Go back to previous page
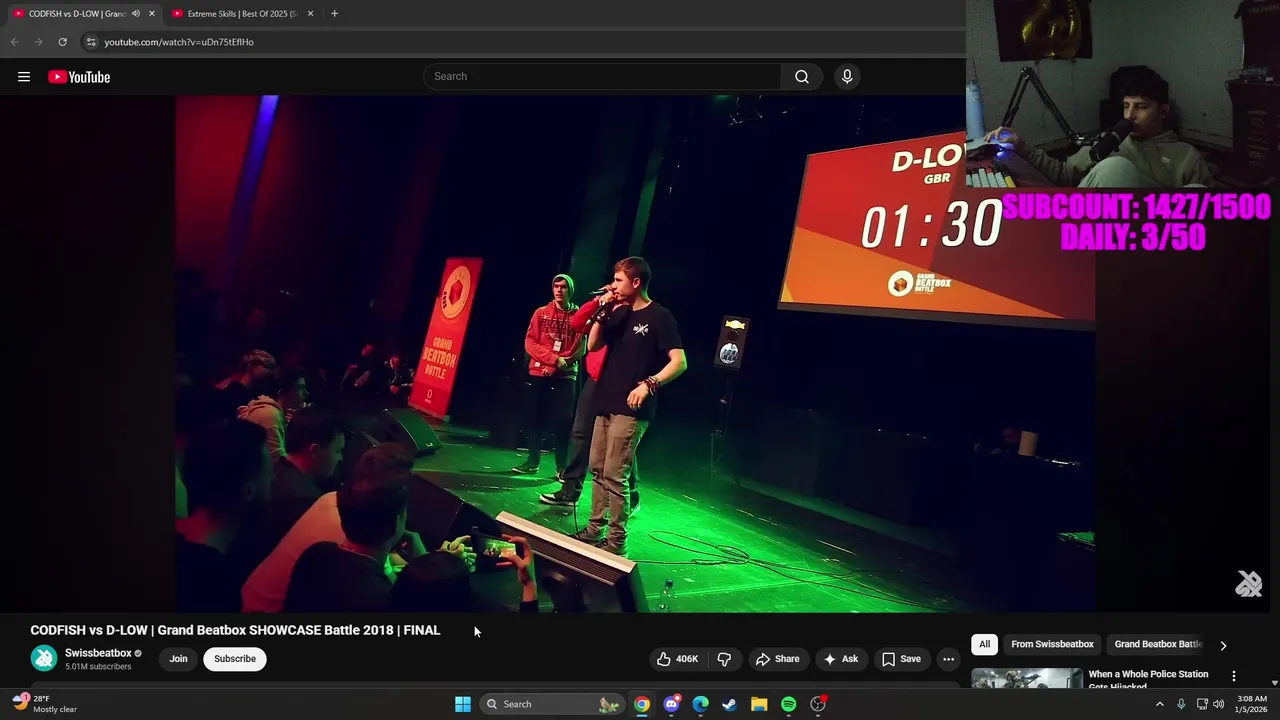 [x=14, y=42]
